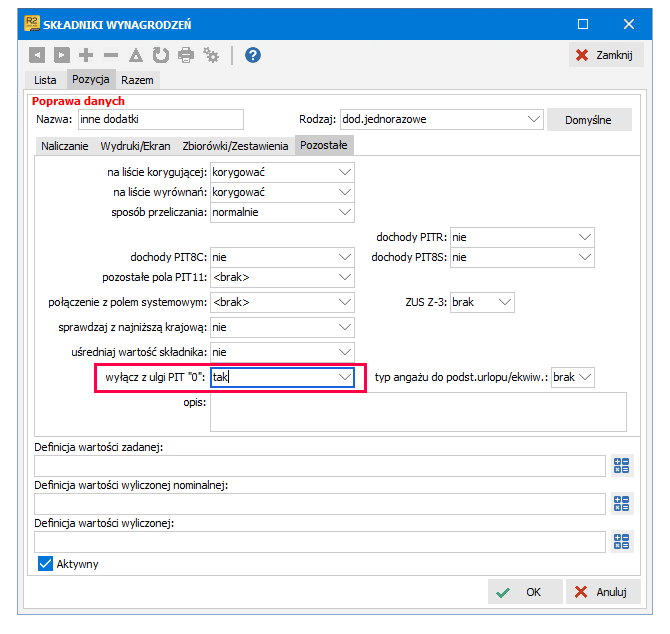
Task: Expand wyłącz z ulgi PIT "0" dropdown
Action: point(345,377)
